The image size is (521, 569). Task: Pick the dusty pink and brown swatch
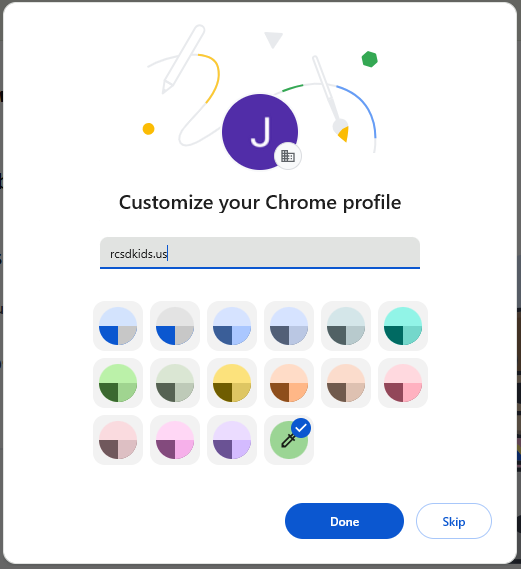(x=118, y=440)
